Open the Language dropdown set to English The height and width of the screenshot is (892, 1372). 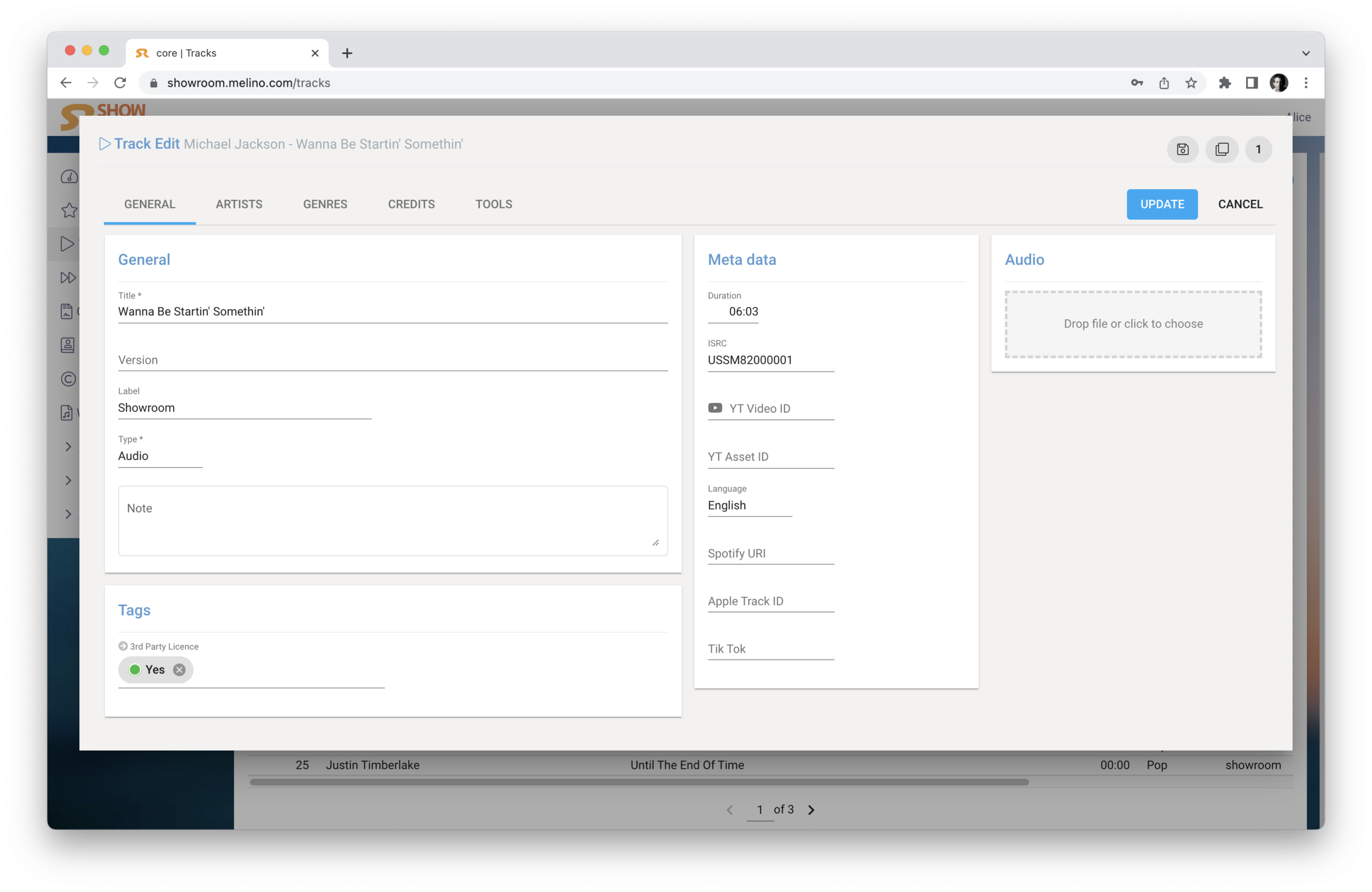coord(749,505)
